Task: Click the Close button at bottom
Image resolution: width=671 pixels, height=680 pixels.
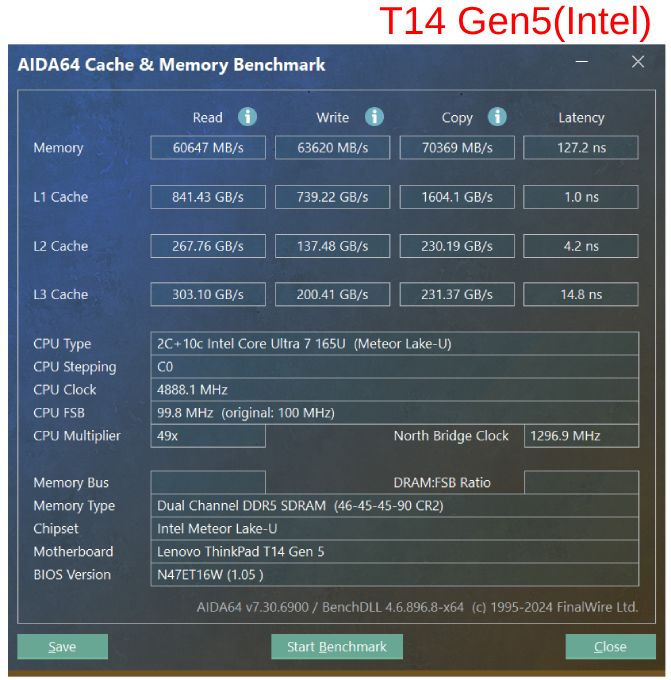Action: point(610,647)
